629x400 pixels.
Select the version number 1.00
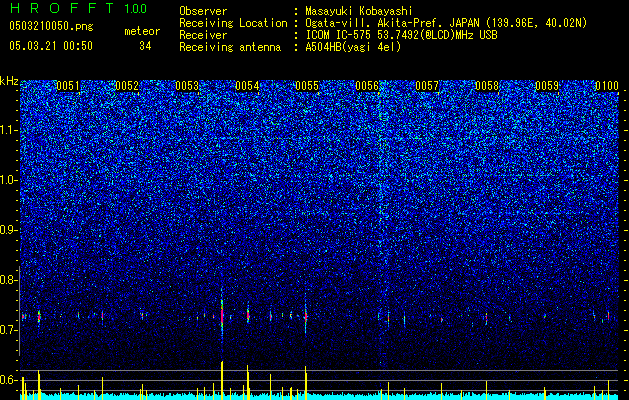[x=136, y=8]
